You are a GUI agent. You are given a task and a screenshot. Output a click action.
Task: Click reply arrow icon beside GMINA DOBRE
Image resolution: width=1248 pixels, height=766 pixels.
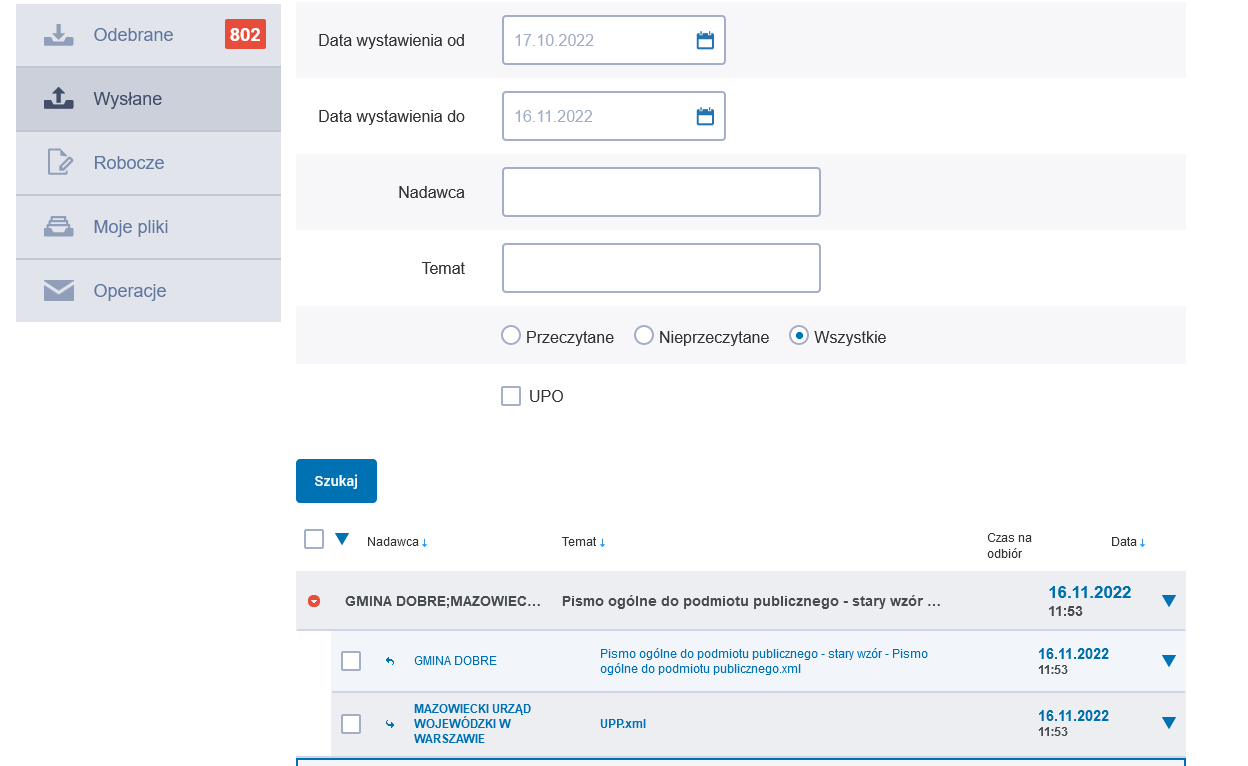pyautogui.click(x=390, y=661)
